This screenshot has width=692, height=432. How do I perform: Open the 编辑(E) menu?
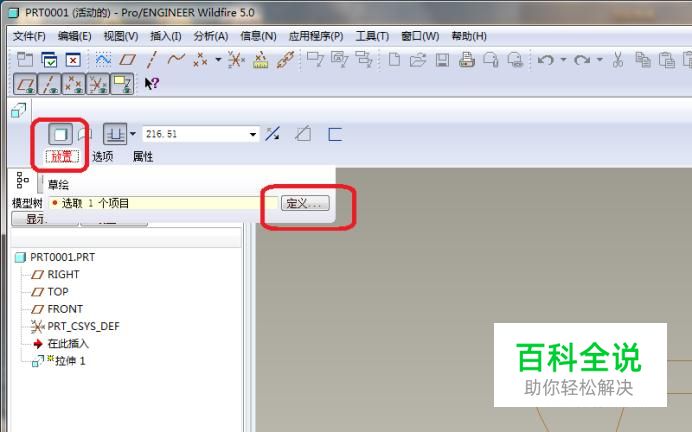[74, 36]
